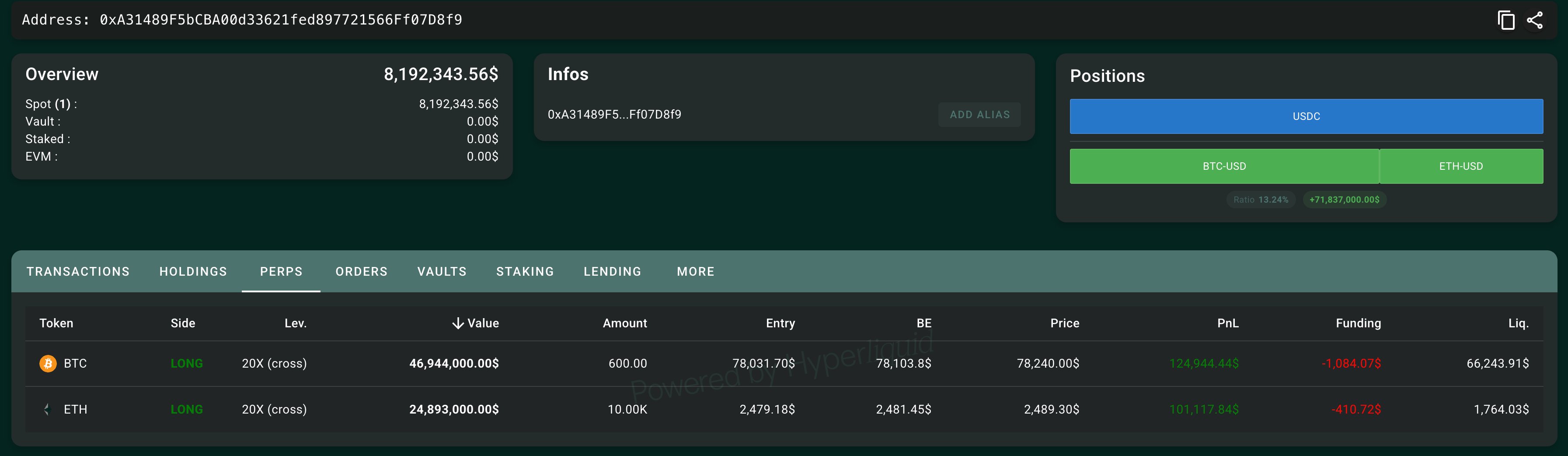Select the green ETH-USD position bar
1568x456 pixels.
tap(1461, 166)
